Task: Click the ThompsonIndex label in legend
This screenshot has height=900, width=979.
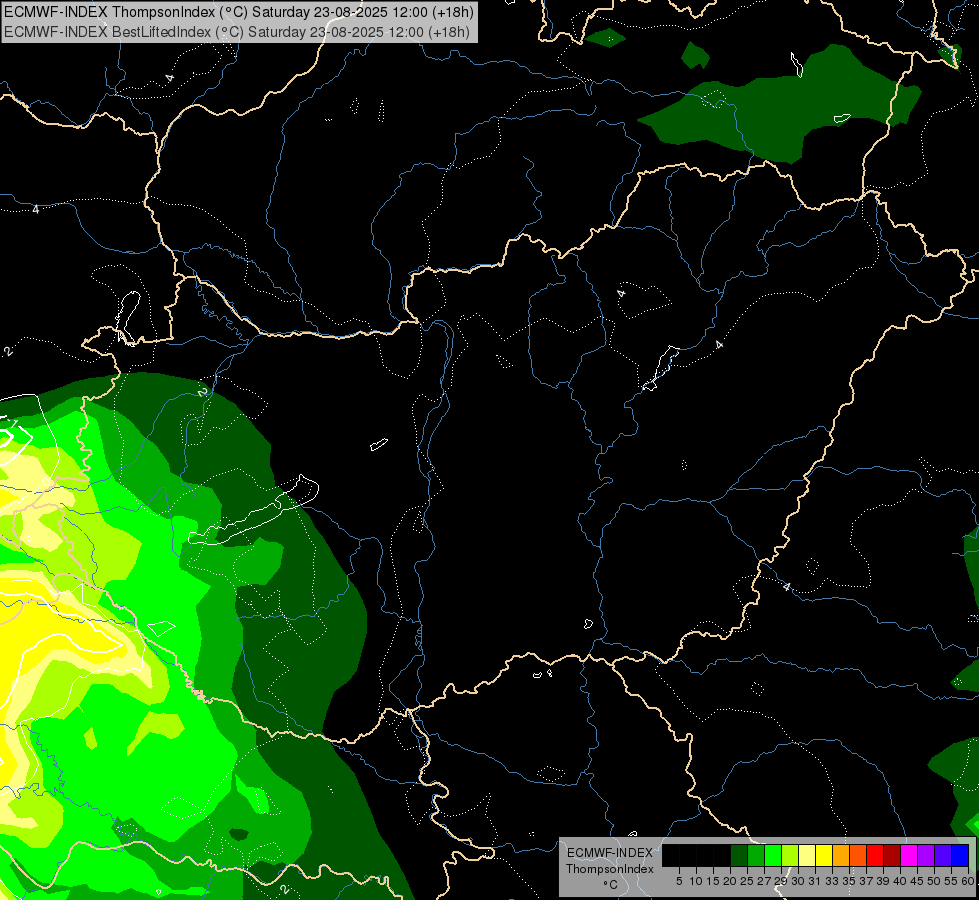Action: pos(610,869)
